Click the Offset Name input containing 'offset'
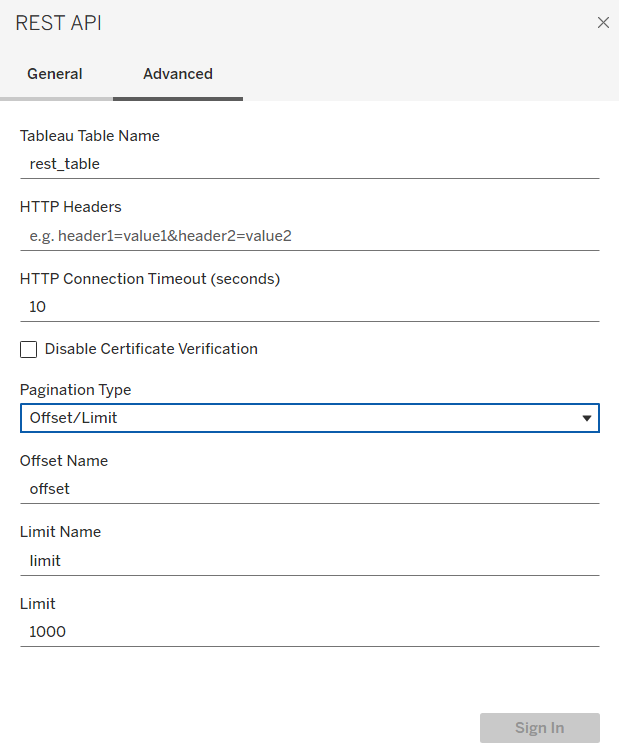The height and width of the screenshot is (752, 619). [310, 489]
